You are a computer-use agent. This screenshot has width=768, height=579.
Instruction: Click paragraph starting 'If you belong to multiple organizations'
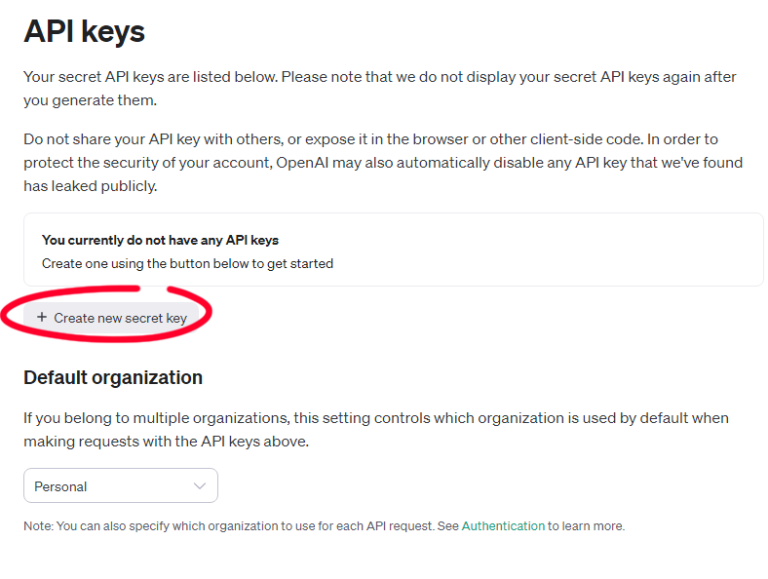tap(375, 417)
